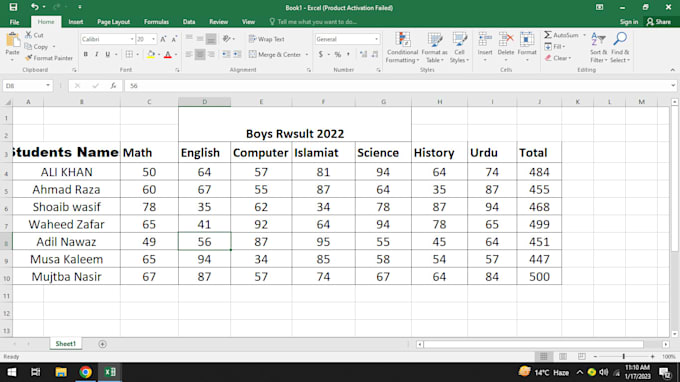Collapse the ribbon with the chevron
Screen dimensions: 680x382
(x=672, y=70)
